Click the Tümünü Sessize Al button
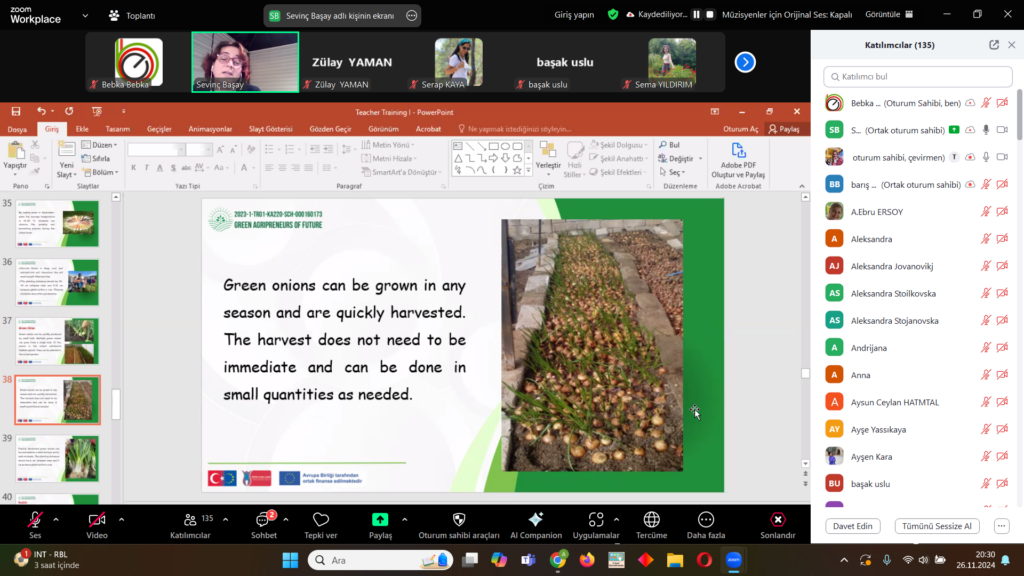 click(x=937, y=526)
